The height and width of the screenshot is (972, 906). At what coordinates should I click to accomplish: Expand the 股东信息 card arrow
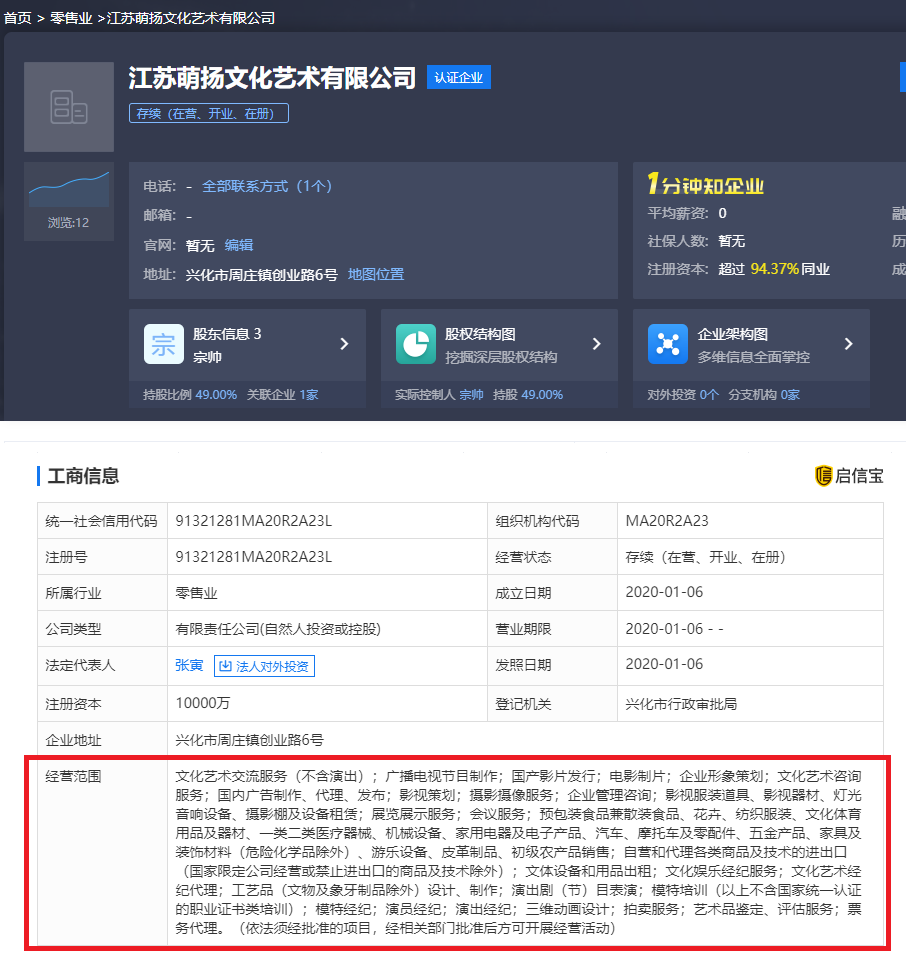click(345, 344)
